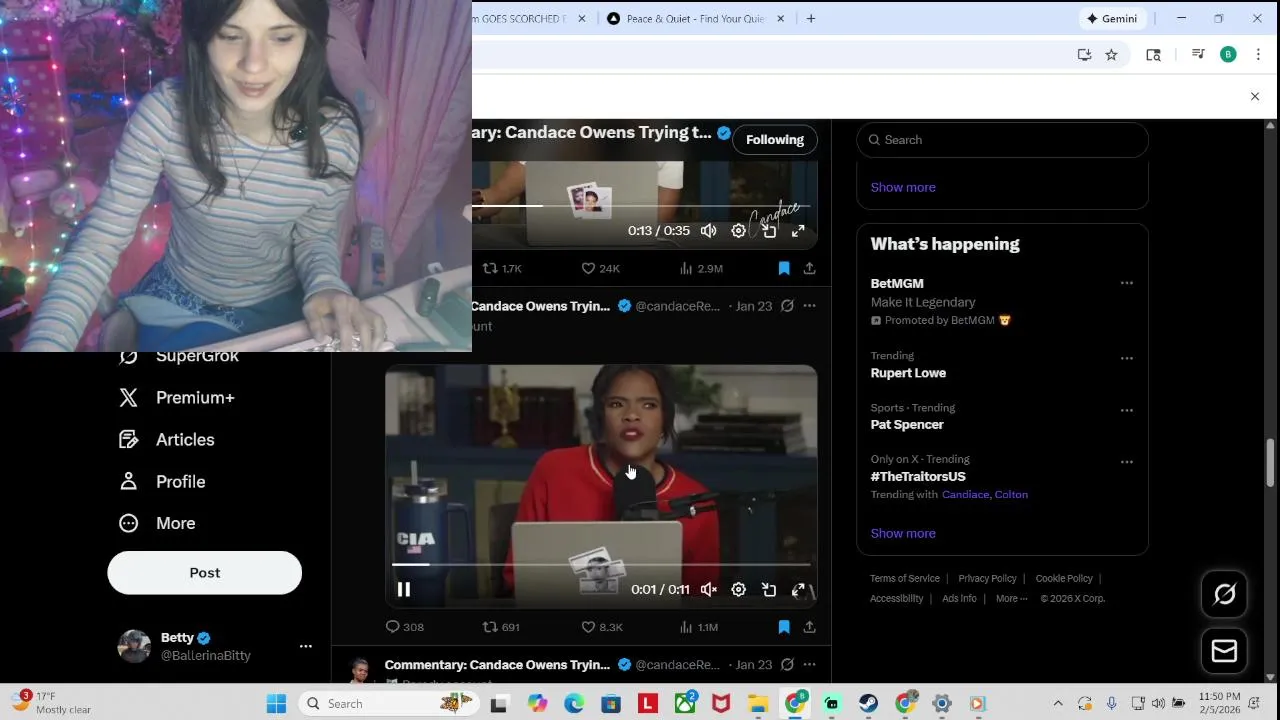View analytics showing 2.9M views
Viewport: 1280px width, 720px height.
pos(701,268)
